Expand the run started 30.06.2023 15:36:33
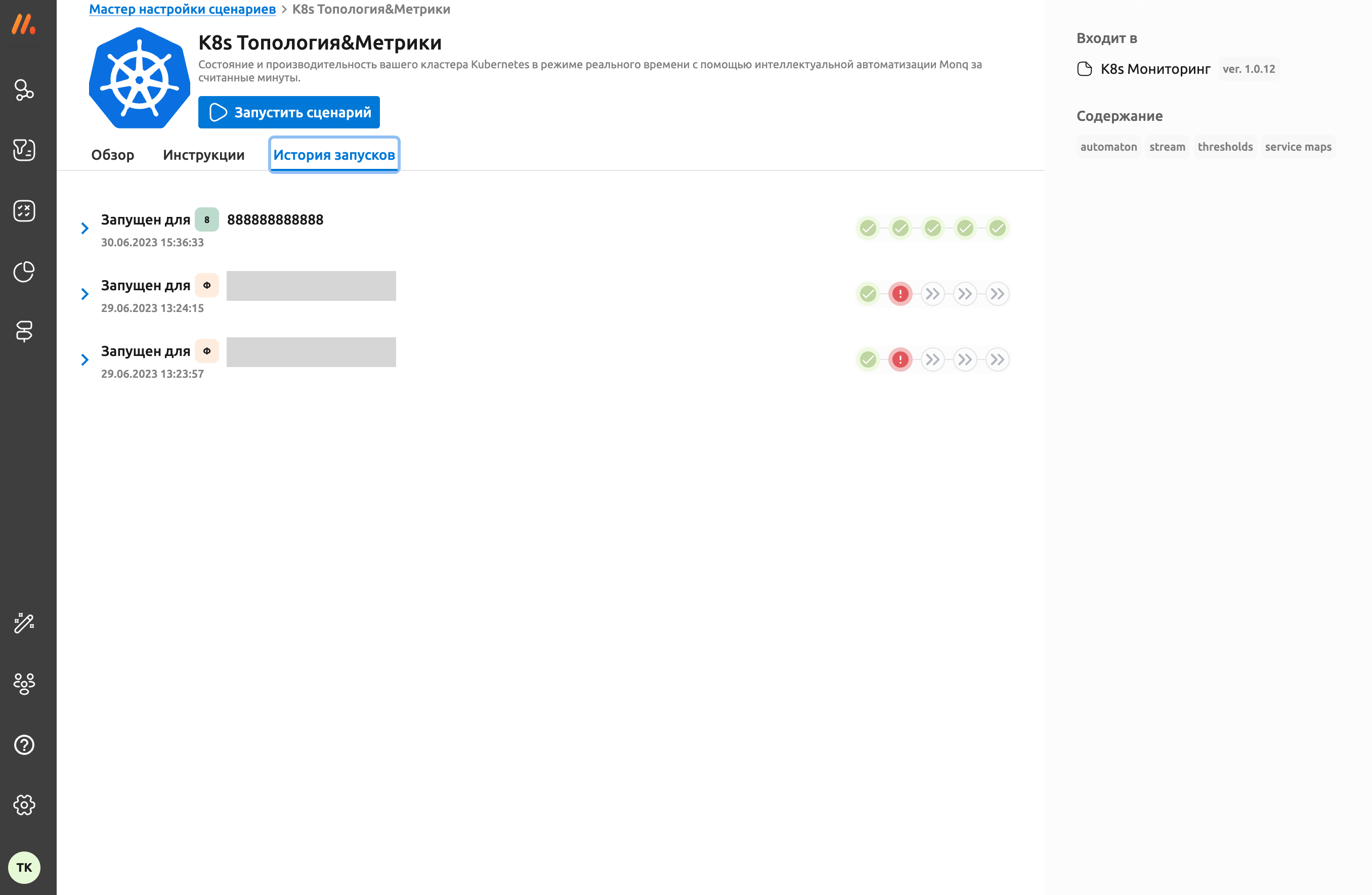The image size is (1372, 895). [x=85, y=229]
